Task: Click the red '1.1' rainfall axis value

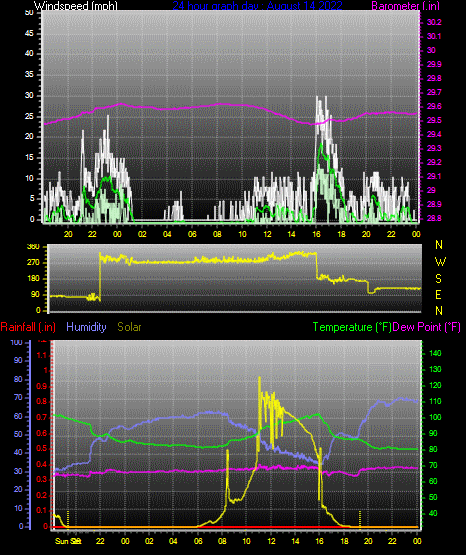Action: click(42, 355)
